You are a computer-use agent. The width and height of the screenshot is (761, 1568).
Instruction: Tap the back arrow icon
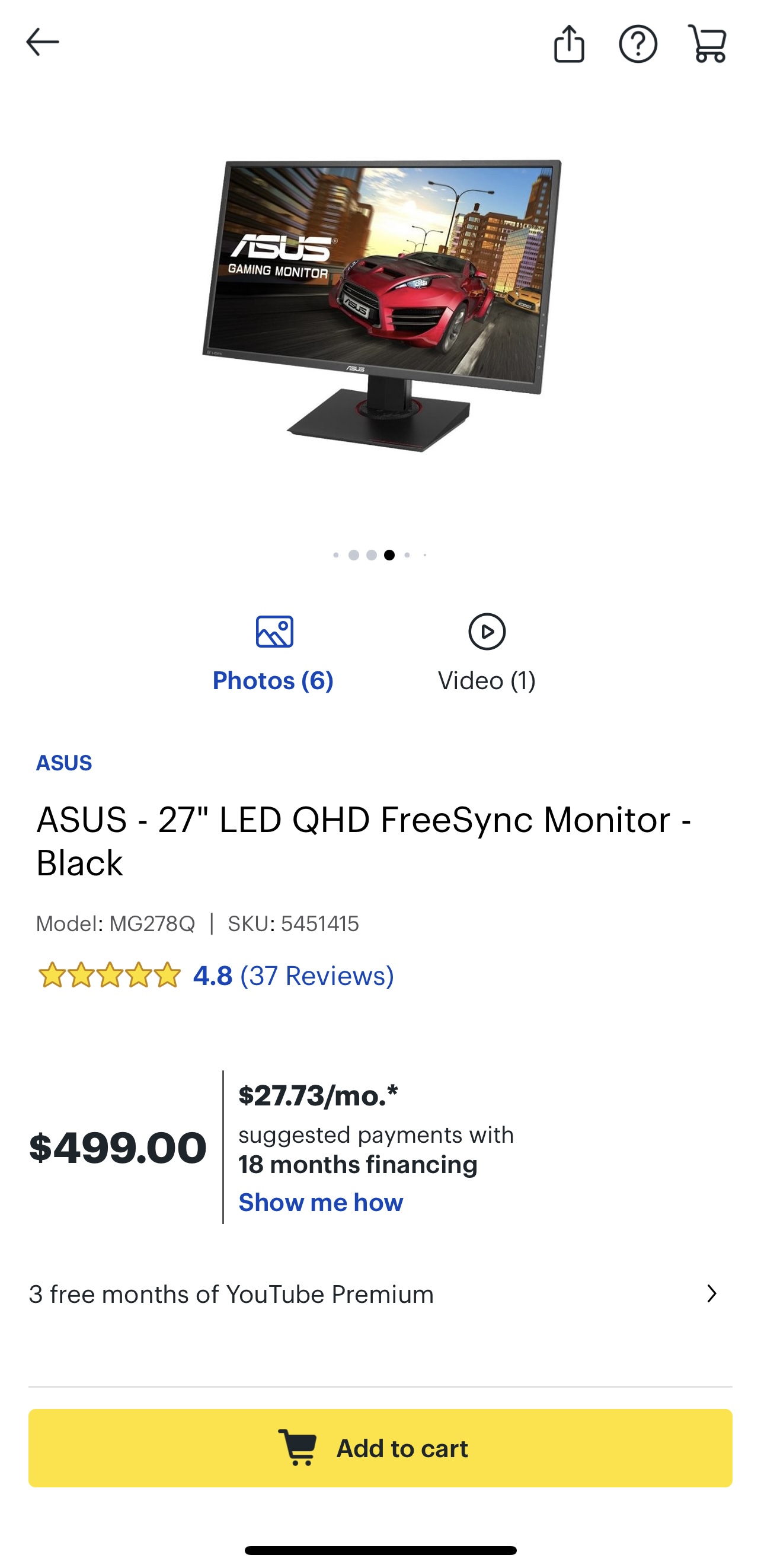click(43, 42)
